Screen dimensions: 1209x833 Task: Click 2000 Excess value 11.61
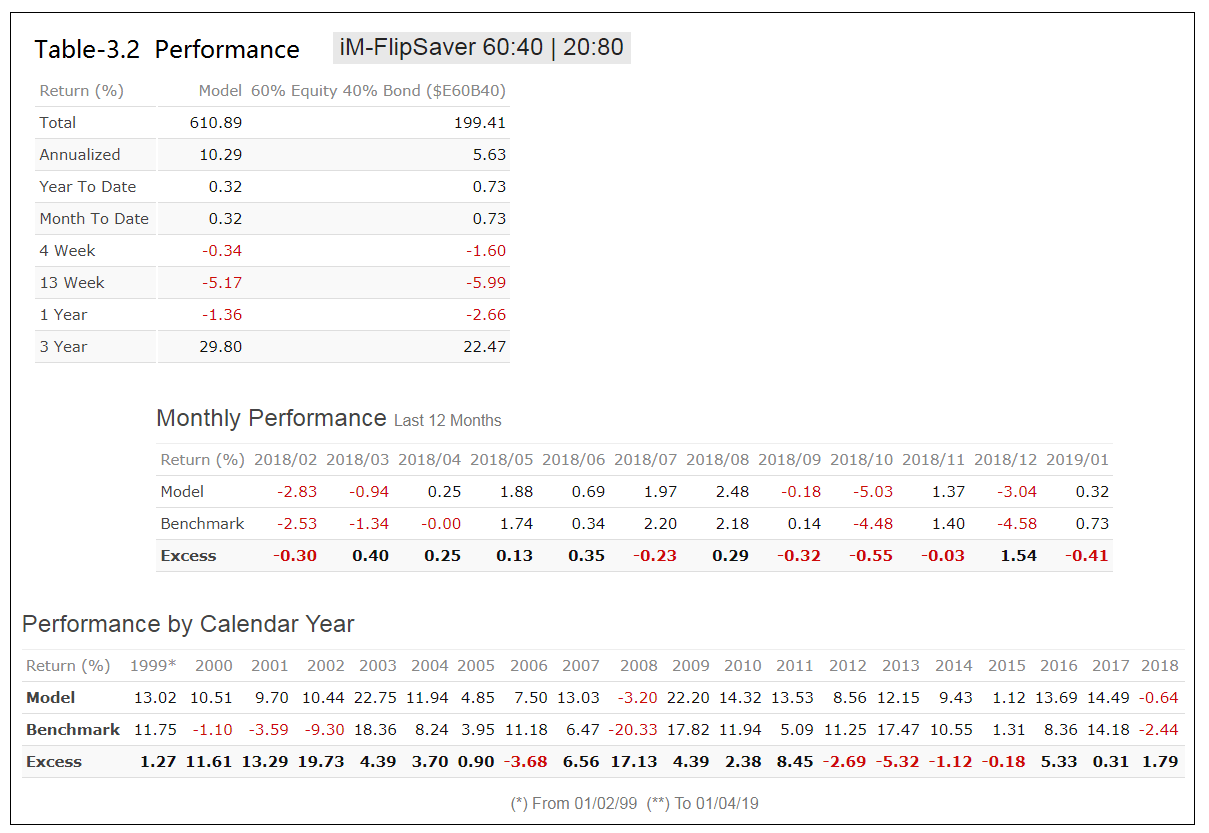(x=208, y=762)
